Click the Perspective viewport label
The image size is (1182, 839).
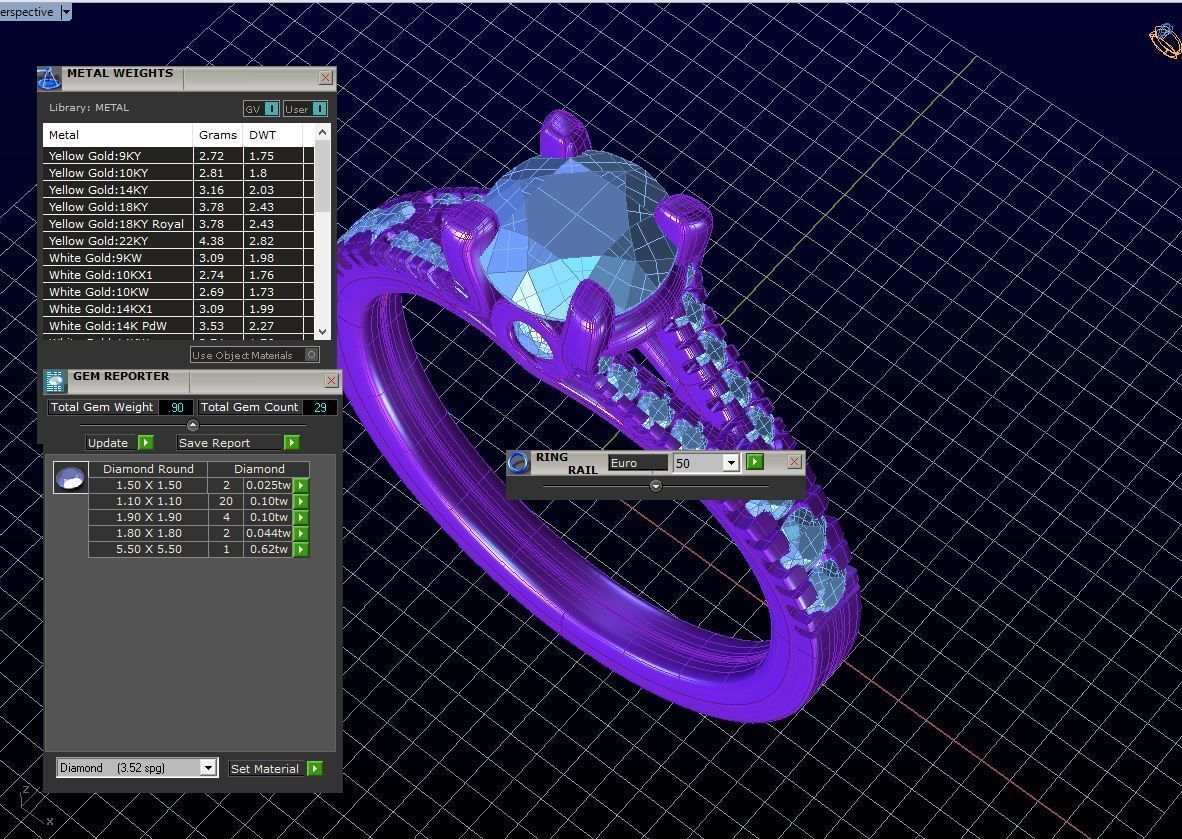(x=27, y=12)
